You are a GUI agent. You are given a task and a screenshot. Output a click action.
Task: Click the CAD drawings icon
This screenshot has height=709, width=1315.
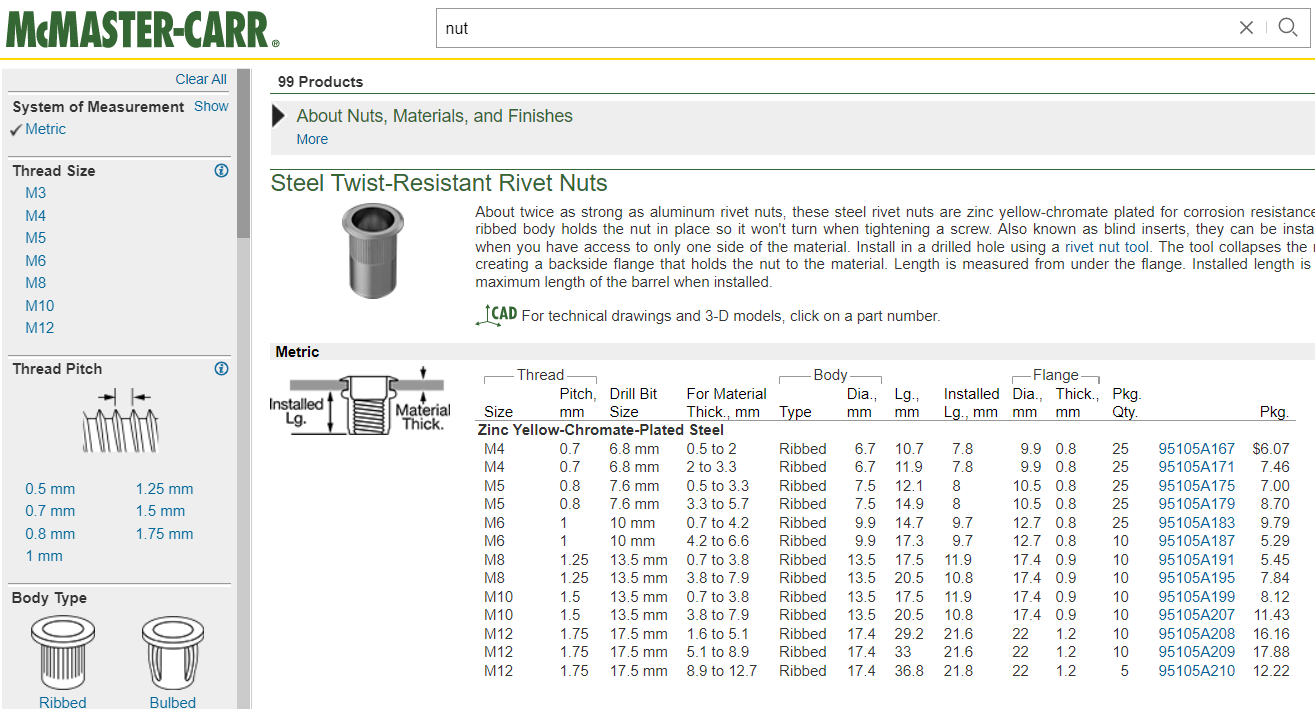tap(496, 315)
